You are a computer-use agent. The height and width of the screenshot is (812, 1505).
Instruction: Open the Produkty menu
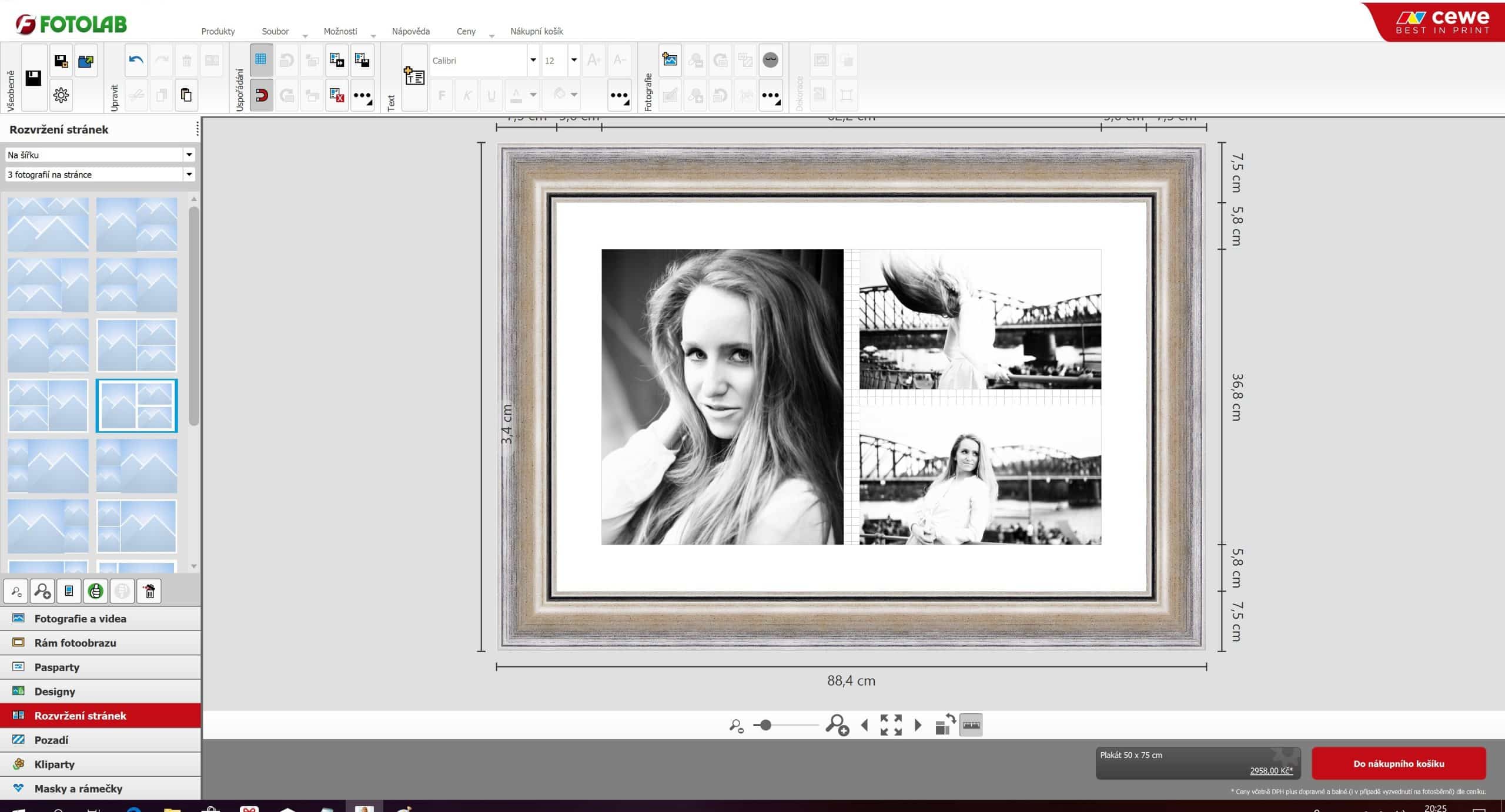[218, 31]
